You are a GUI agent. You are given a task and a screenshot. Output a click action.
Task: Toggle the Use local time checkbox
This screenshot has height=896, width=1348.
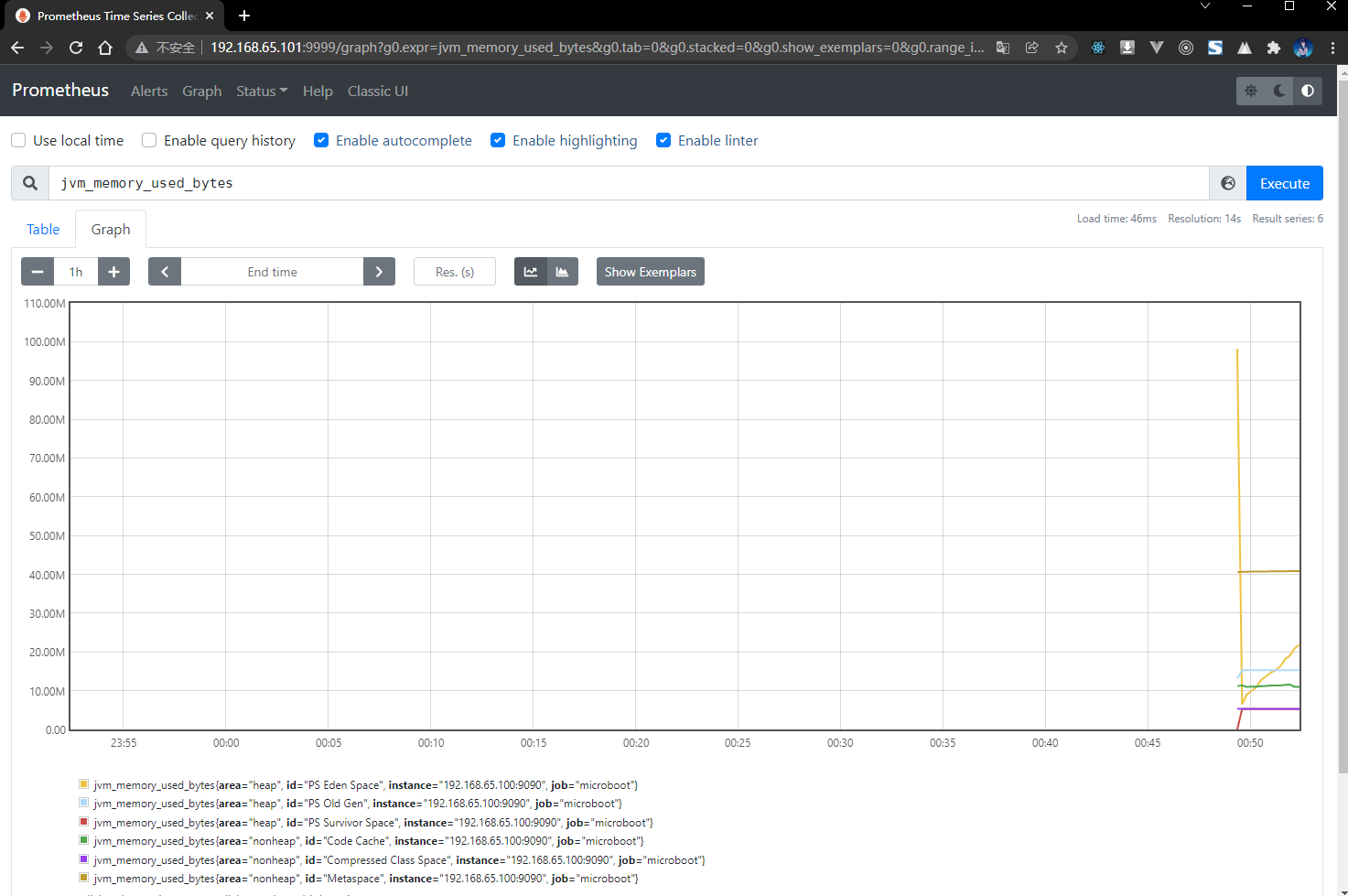[18, 140]
